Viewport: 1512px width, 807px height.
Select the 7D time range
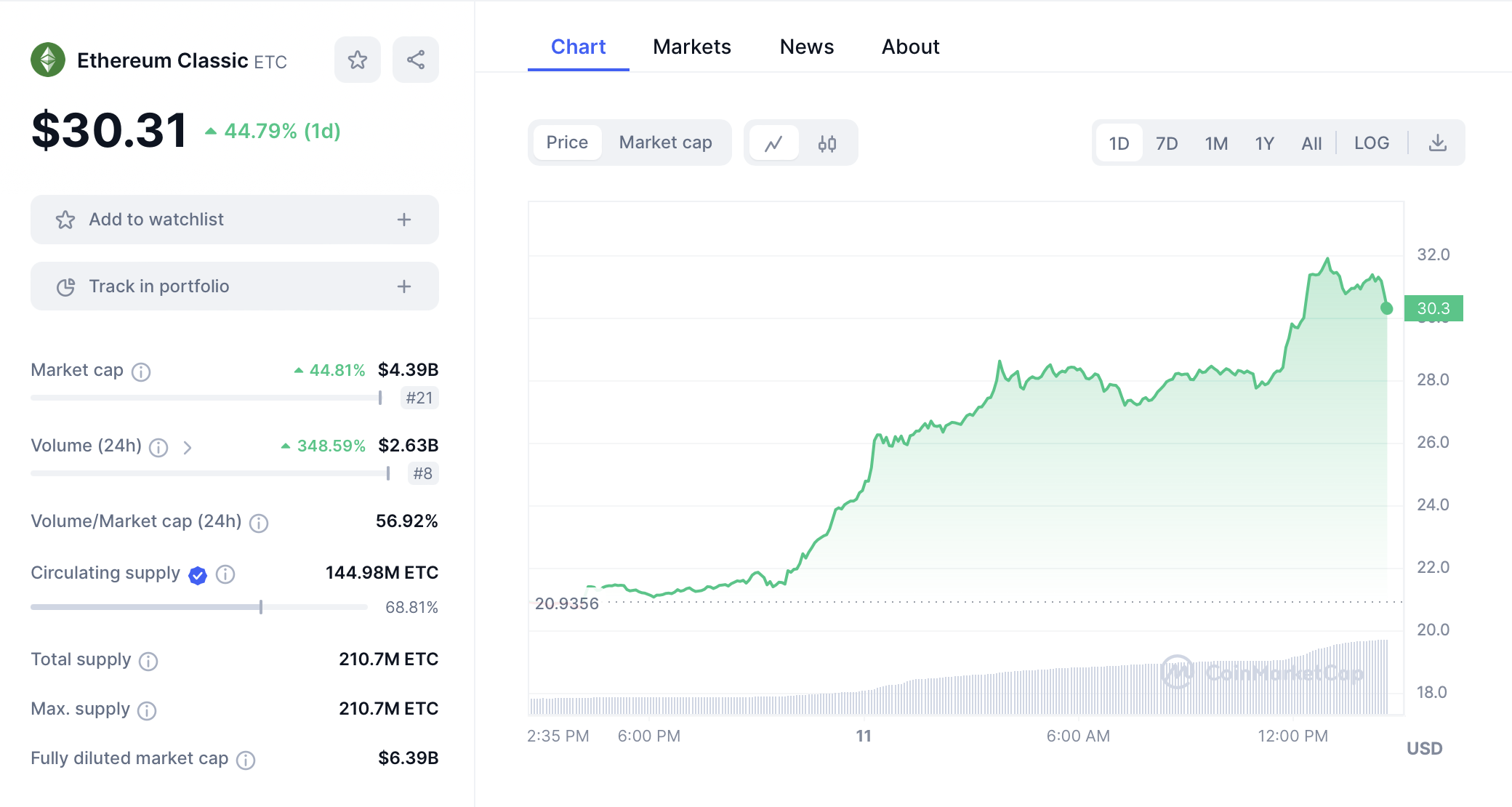coord(1167,143)
